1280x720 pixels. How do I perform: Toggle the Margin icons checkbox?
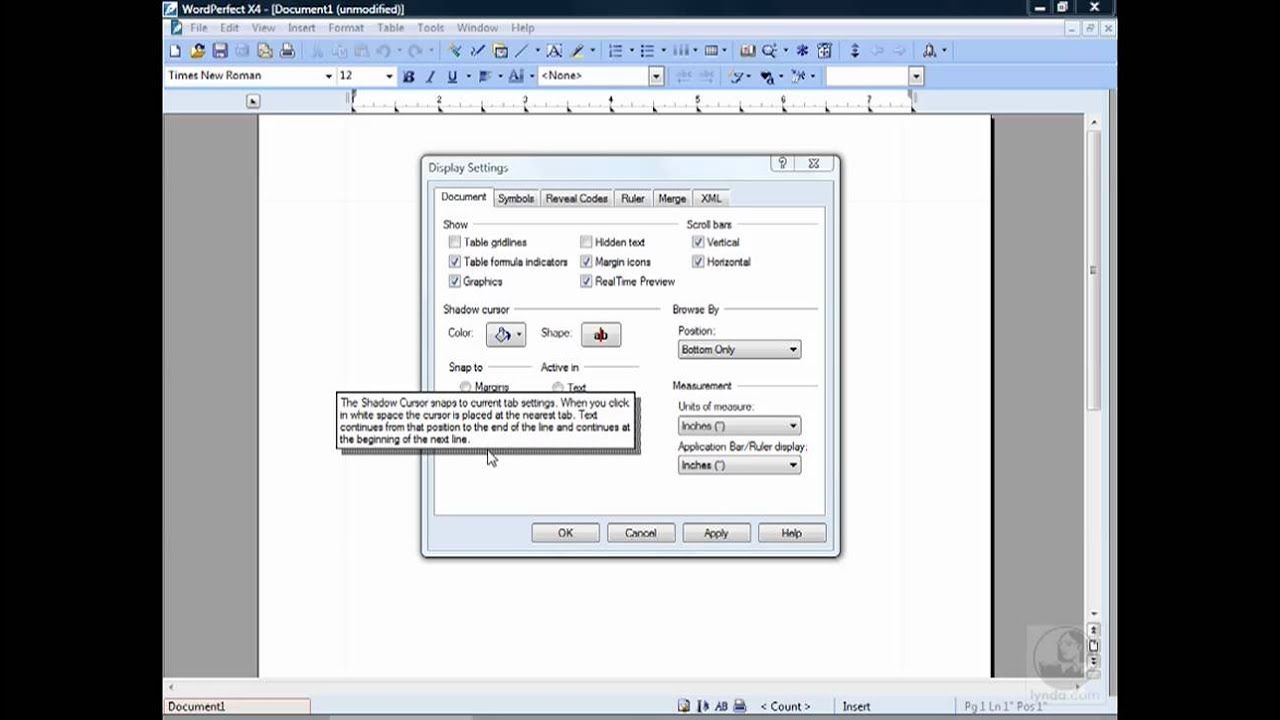coord(586,262)
